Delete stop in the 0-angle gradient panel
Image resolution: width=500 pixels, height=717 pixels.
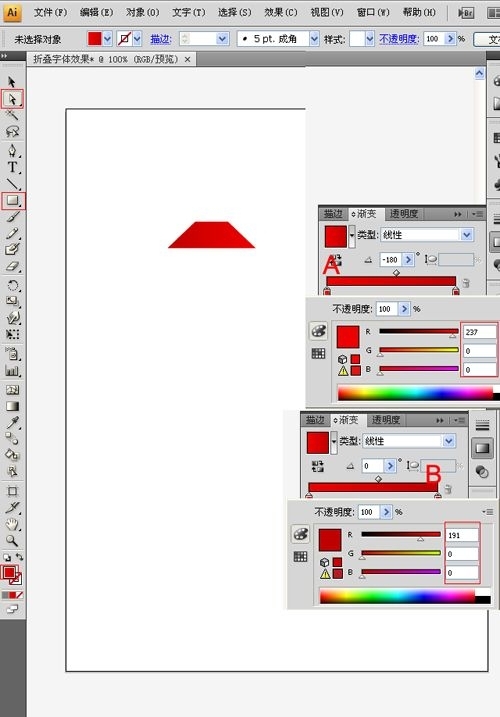pyautogui.click(x=448, y=489)
